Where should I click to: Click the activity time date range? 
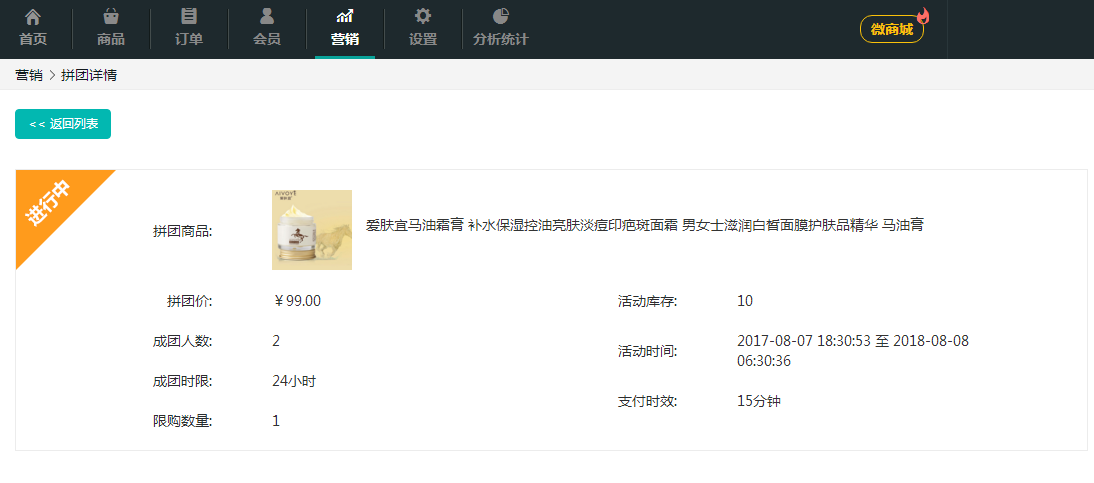click(852, 351)
